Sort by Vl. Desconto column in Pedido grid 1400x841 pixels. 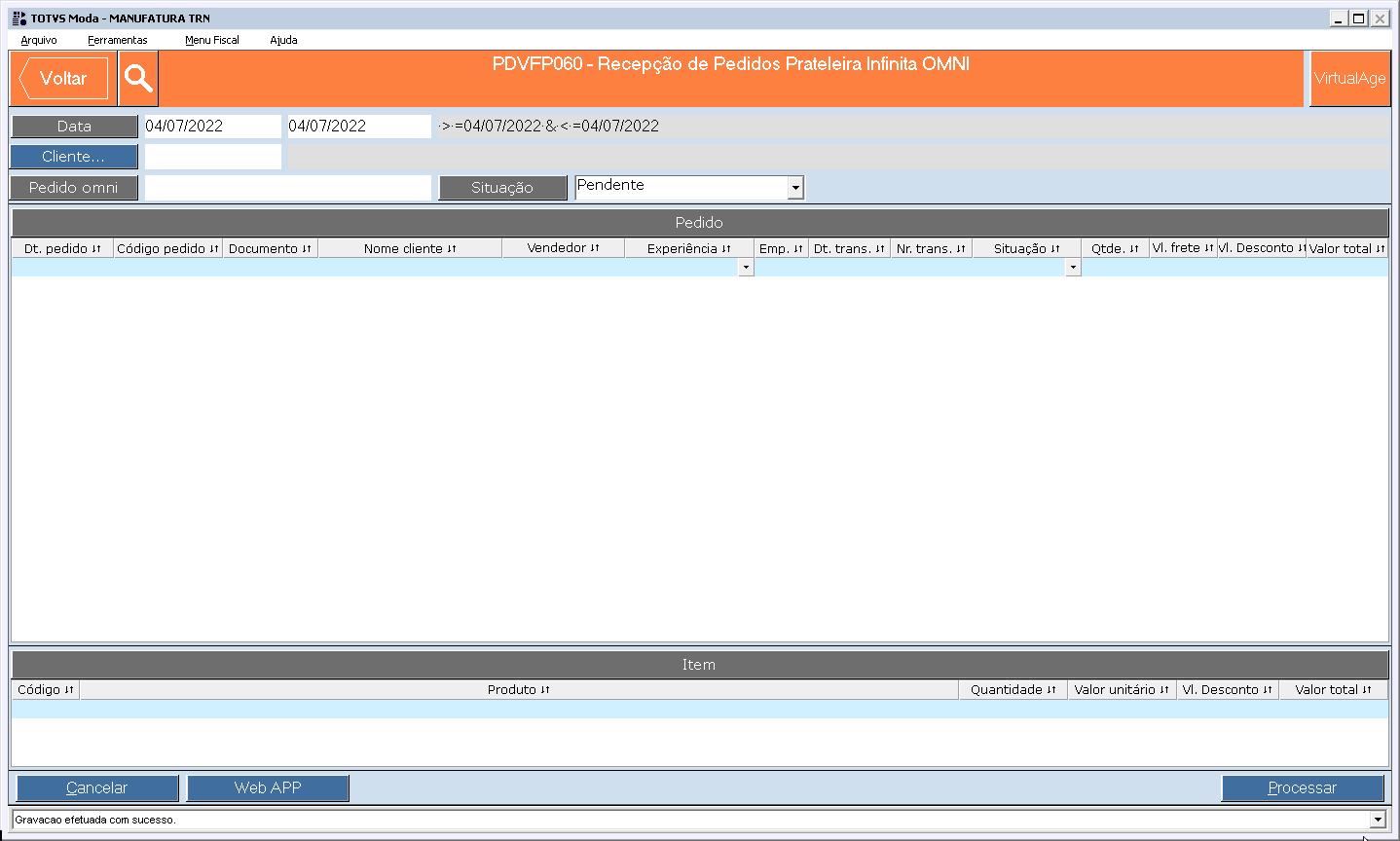click(x=1262, y=248)
